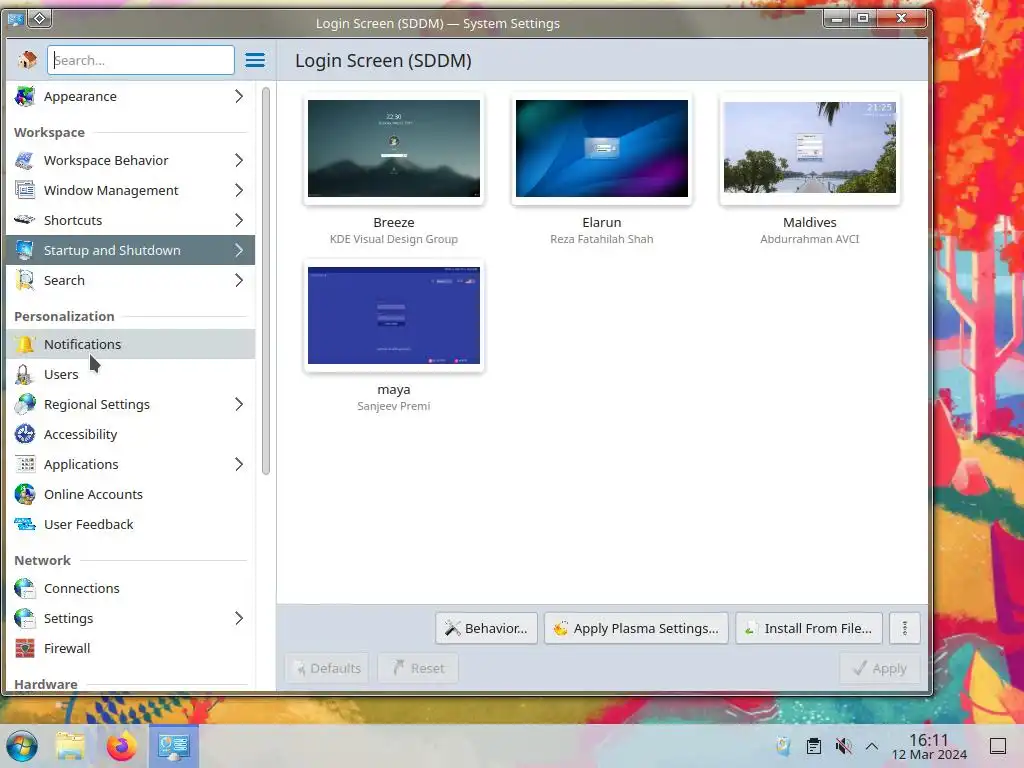This screenshot has width=1024, height=768.
Task: Click the Notifications bell icon
Action: (25, 344)
